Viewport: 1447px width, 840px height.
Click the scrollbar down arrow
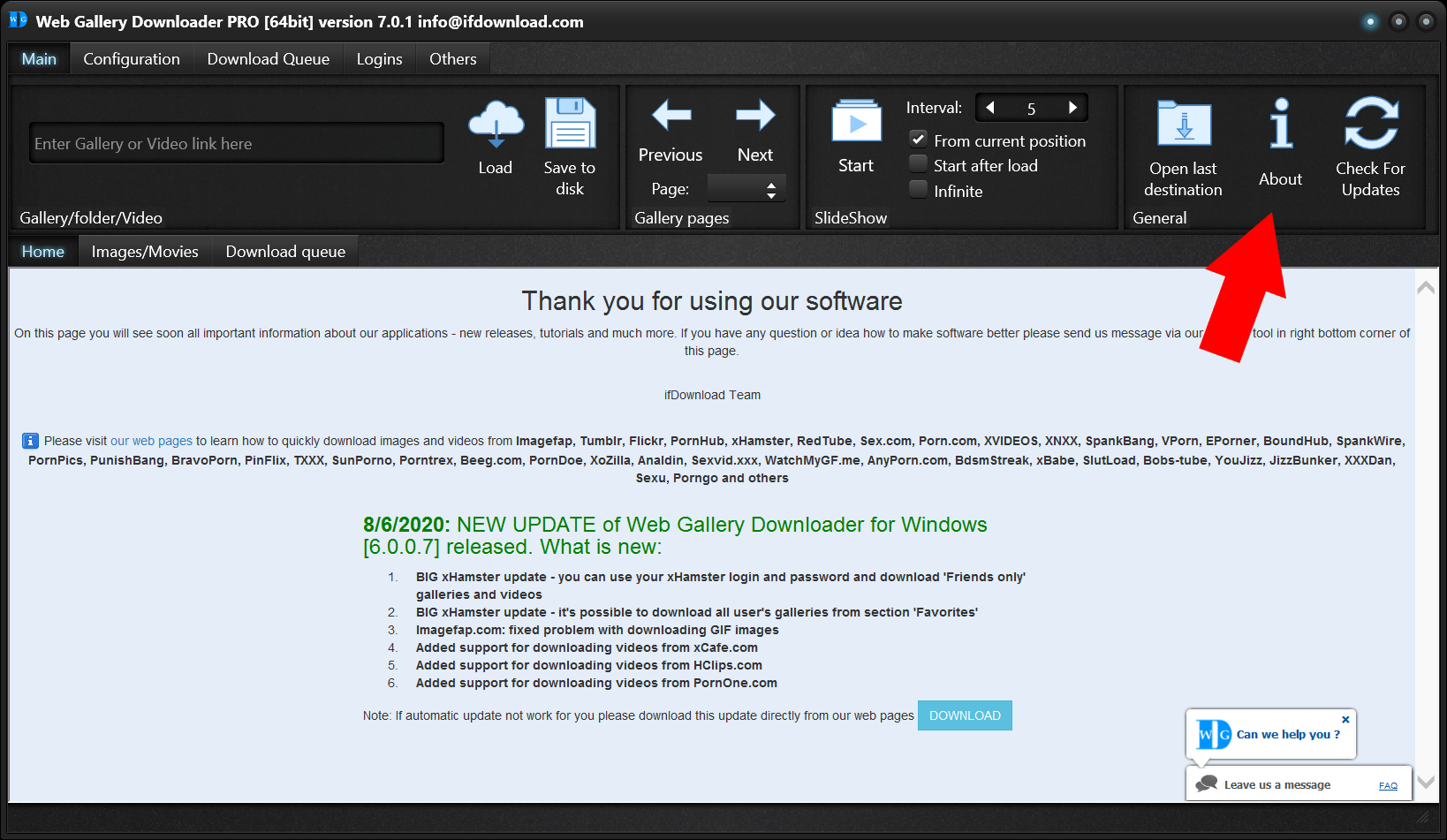[1426, 782]
